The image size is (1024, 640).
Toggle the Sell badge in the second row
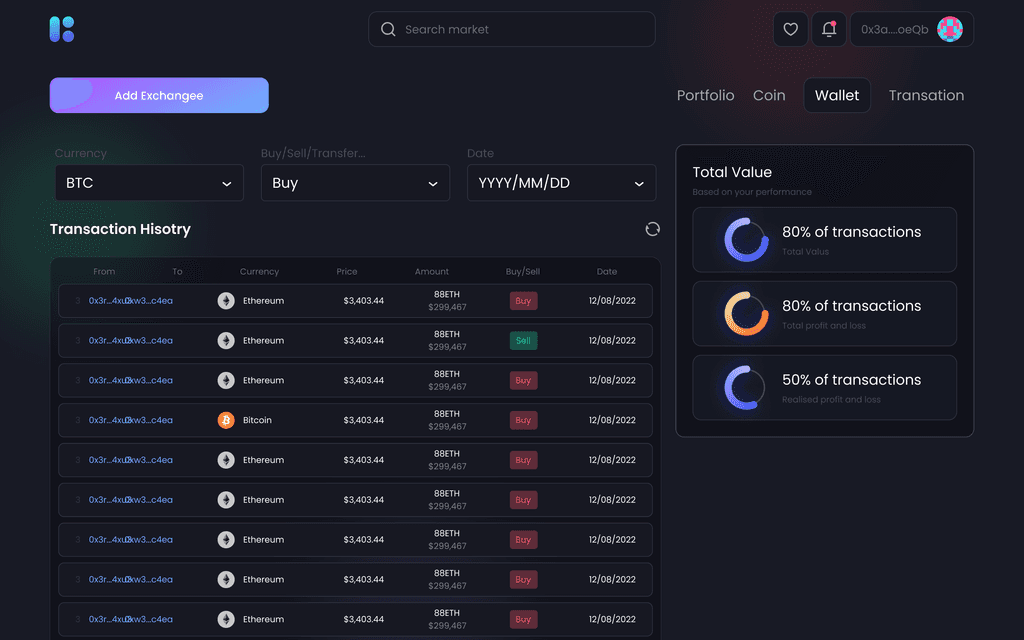click(523, 340)
